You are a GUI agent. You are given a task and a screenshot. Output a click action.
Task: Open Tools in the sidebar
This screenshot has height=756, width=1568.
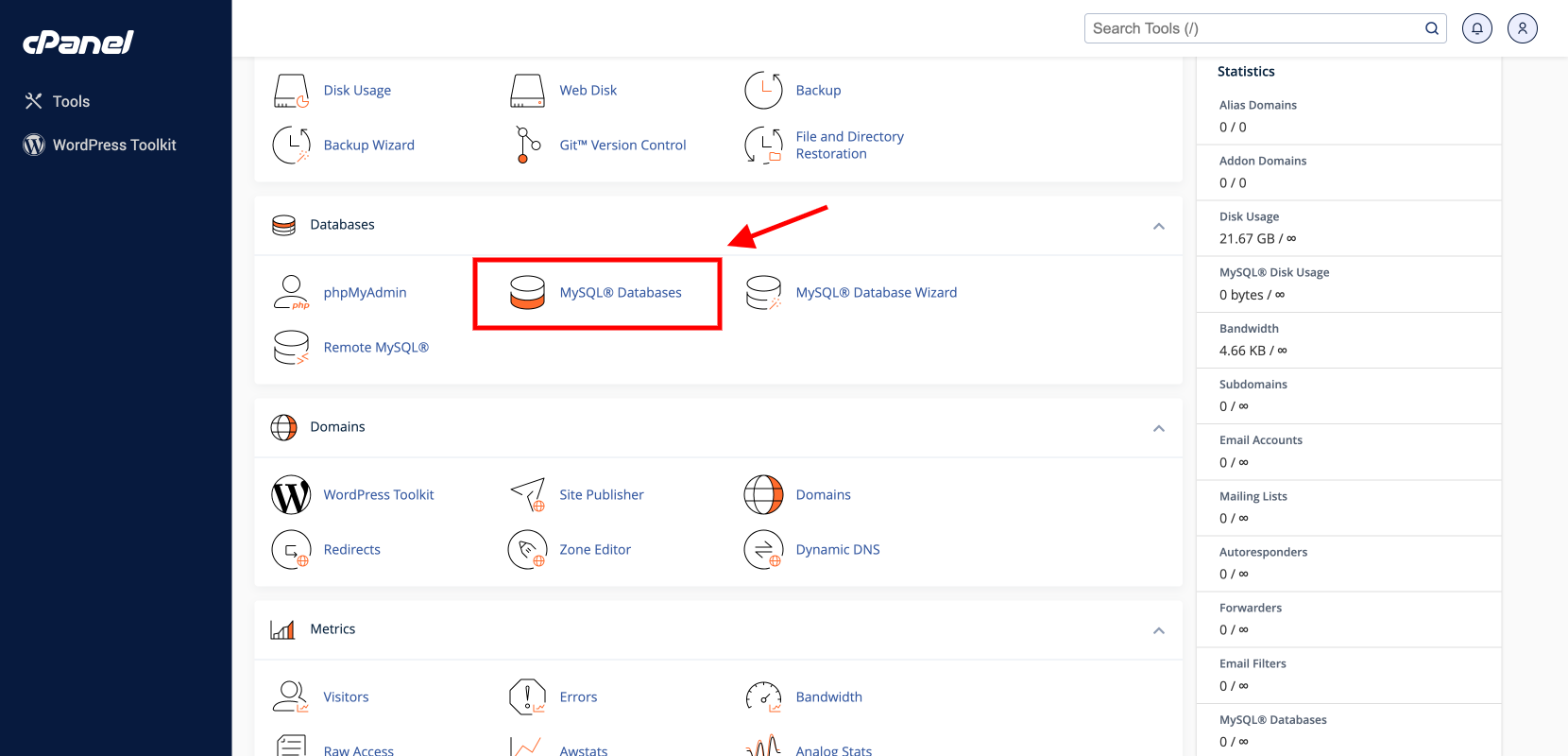pos(58,101)
